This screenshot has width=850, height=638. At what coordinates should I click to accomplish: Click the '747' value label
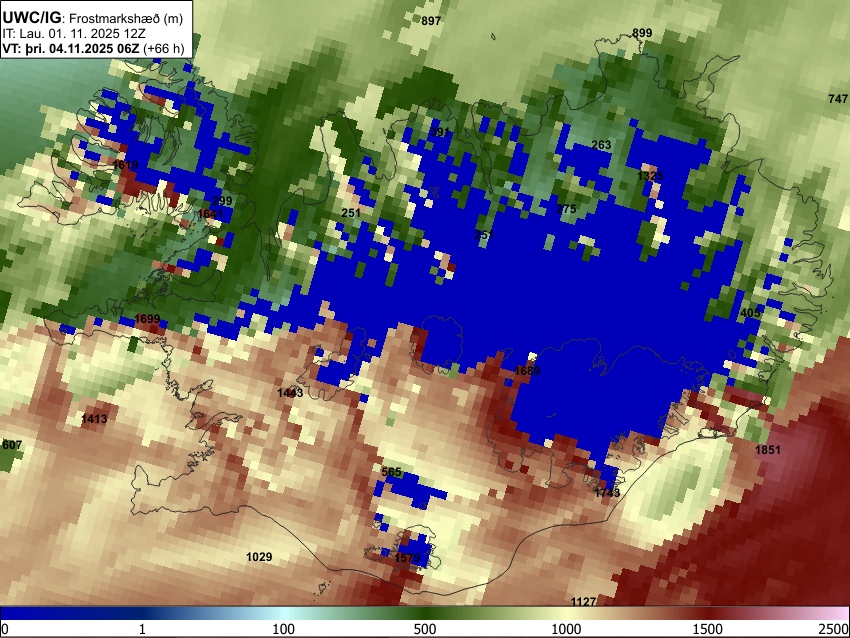click(838, 99)
